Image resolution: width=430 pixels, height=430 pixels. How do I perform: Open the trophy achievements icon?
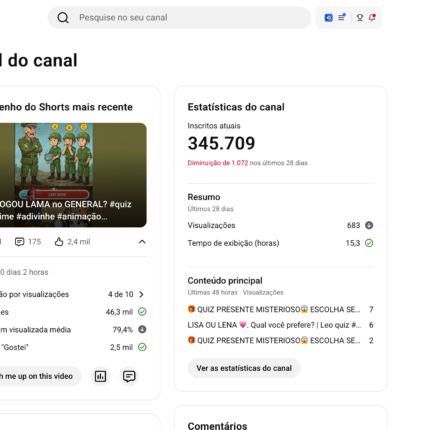[x=360, y=17]
